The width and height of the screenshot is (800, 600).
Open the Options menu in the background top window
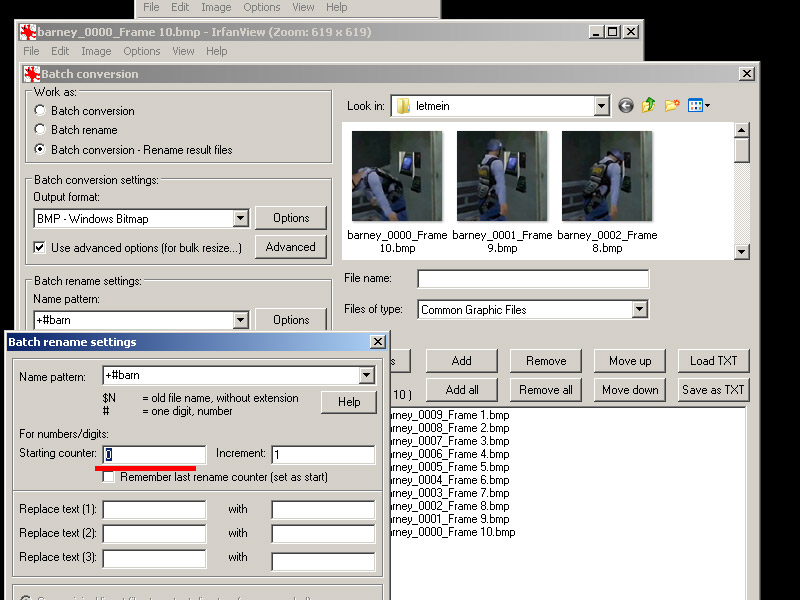[261, 7]
